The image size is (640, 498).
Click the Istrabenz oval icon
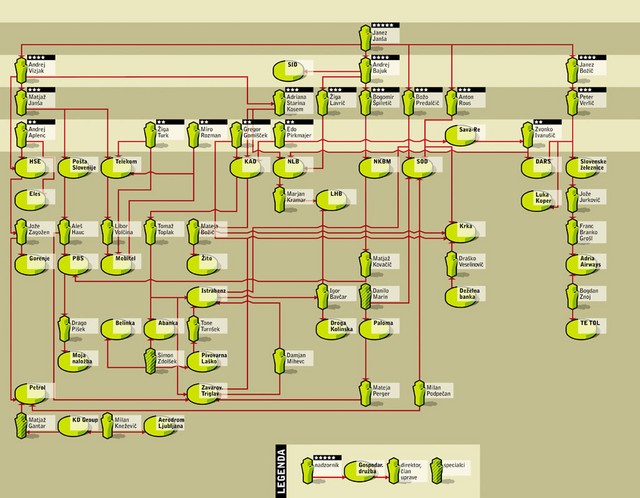[x=203, y=297]
